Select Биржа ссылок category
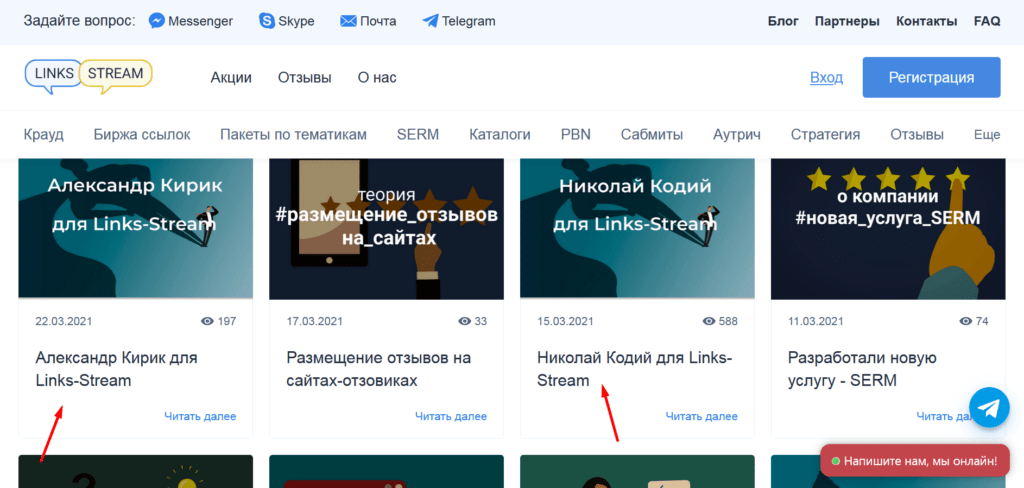The image size is (1024, 488). (142, 135)
